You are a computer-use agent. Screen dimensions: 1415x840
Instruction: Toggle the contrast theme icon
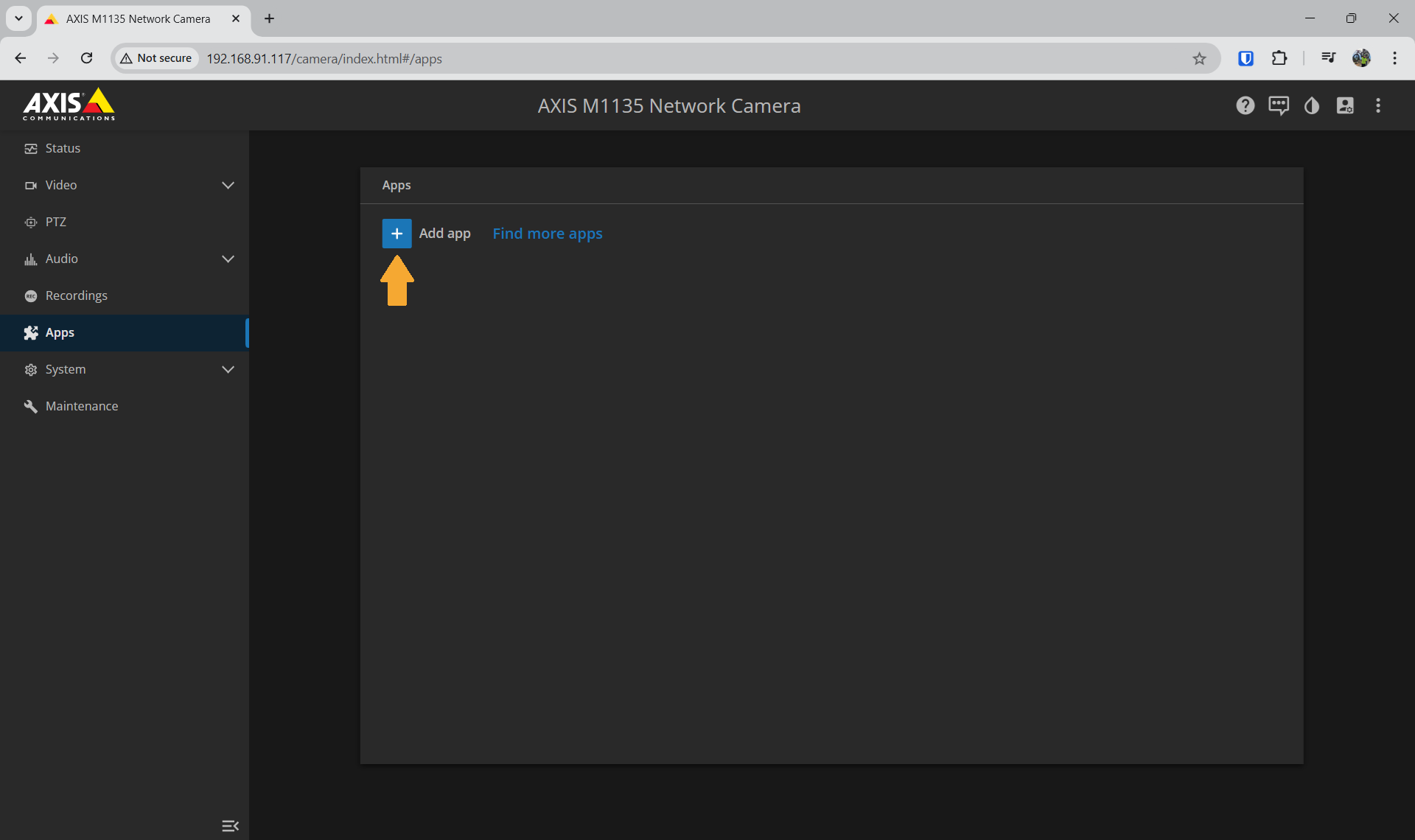1311,105
